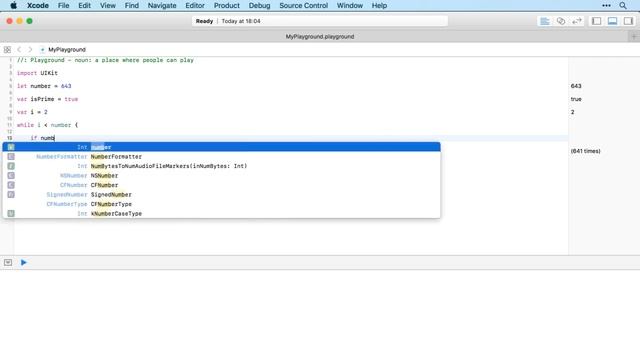Open the Edit menu
The width and height of the screenshot is (640, 360).
(x=84, y=6)
